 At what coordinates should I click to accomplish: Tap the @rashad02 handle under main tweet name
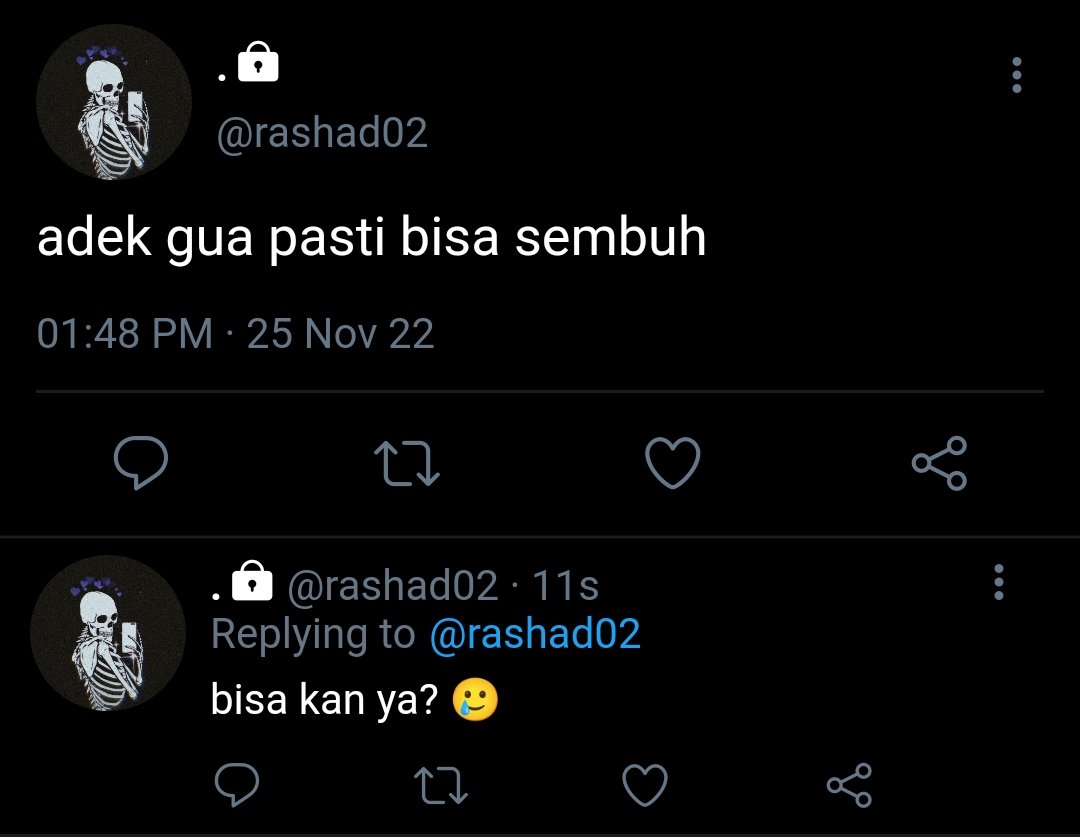point(322,133)
